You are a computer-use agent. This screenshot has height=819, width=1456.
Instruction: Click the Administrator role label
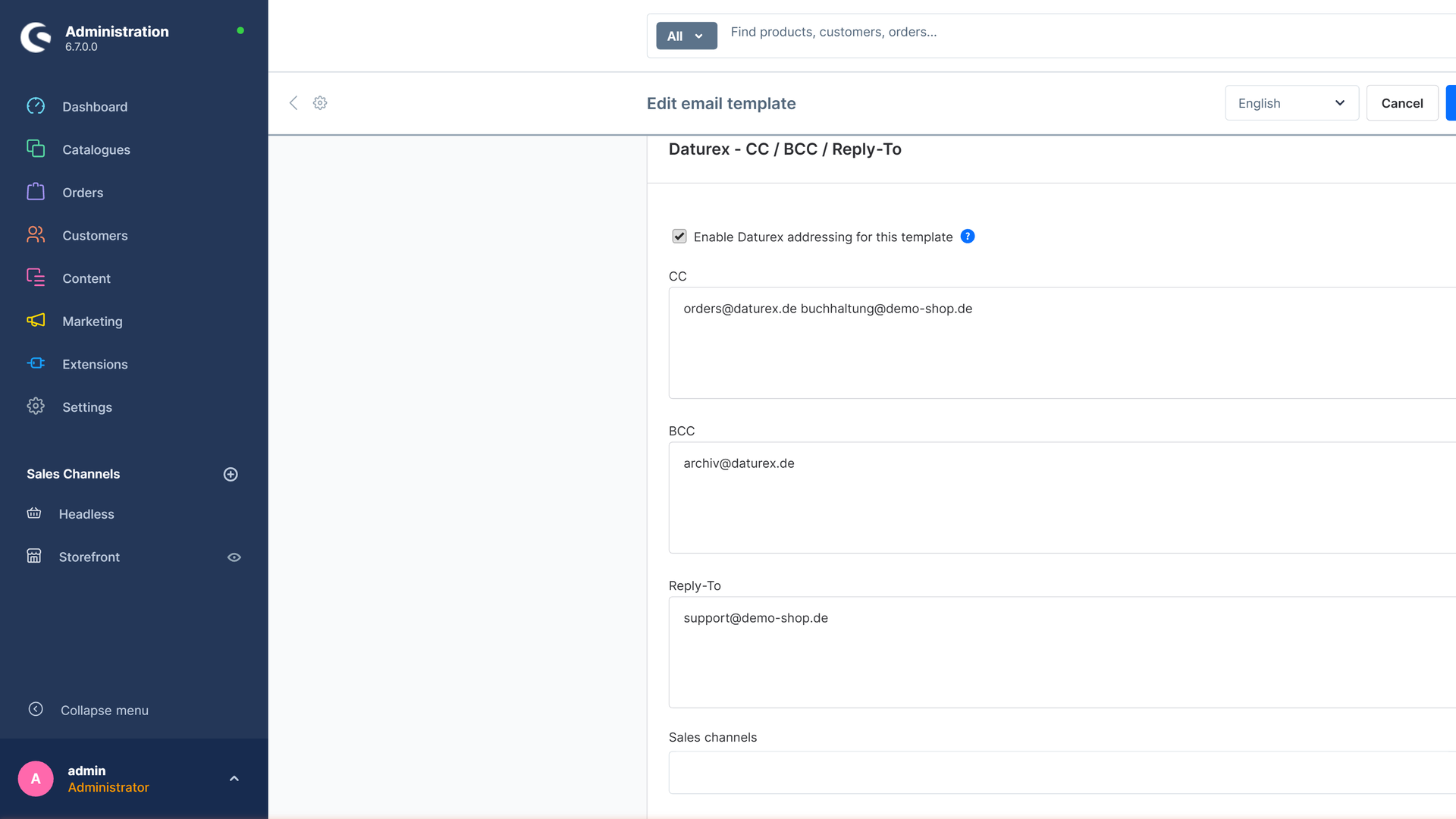pyautogui.click(x=108, y=787)
